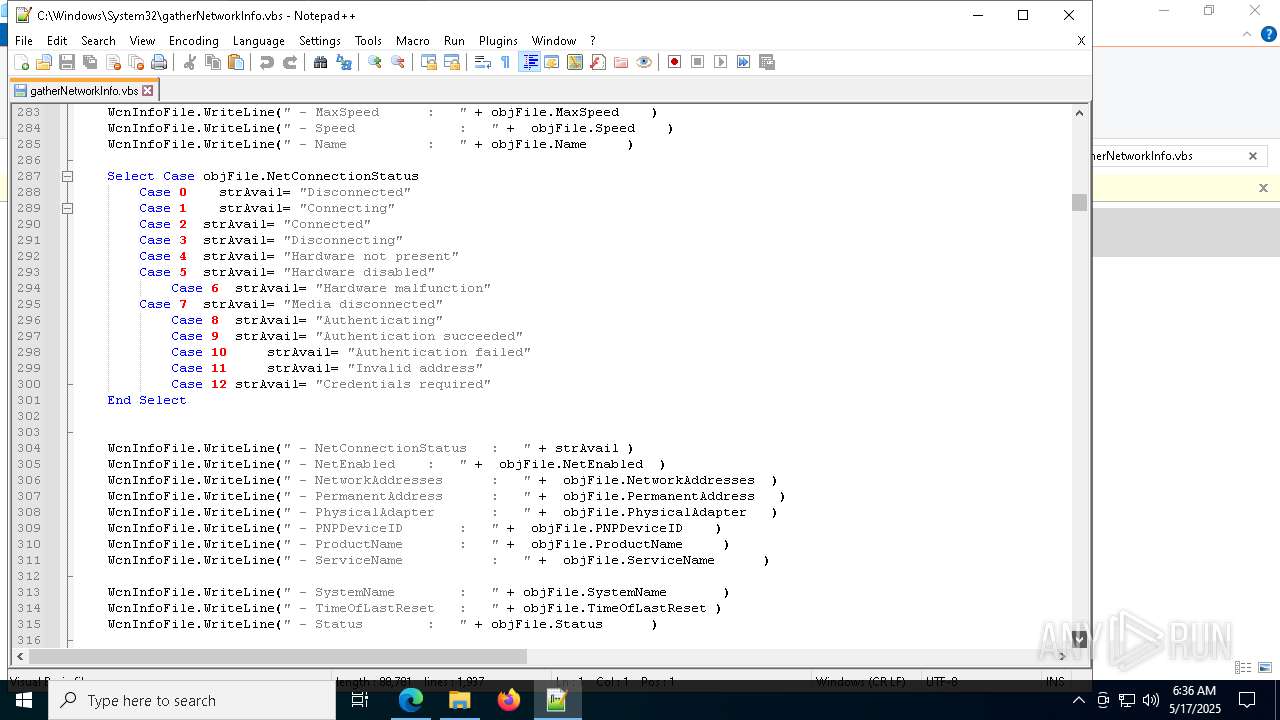Click the horizontal scrollbar thumb
This screenshot has width=1280, height=720.
point(278,656)
